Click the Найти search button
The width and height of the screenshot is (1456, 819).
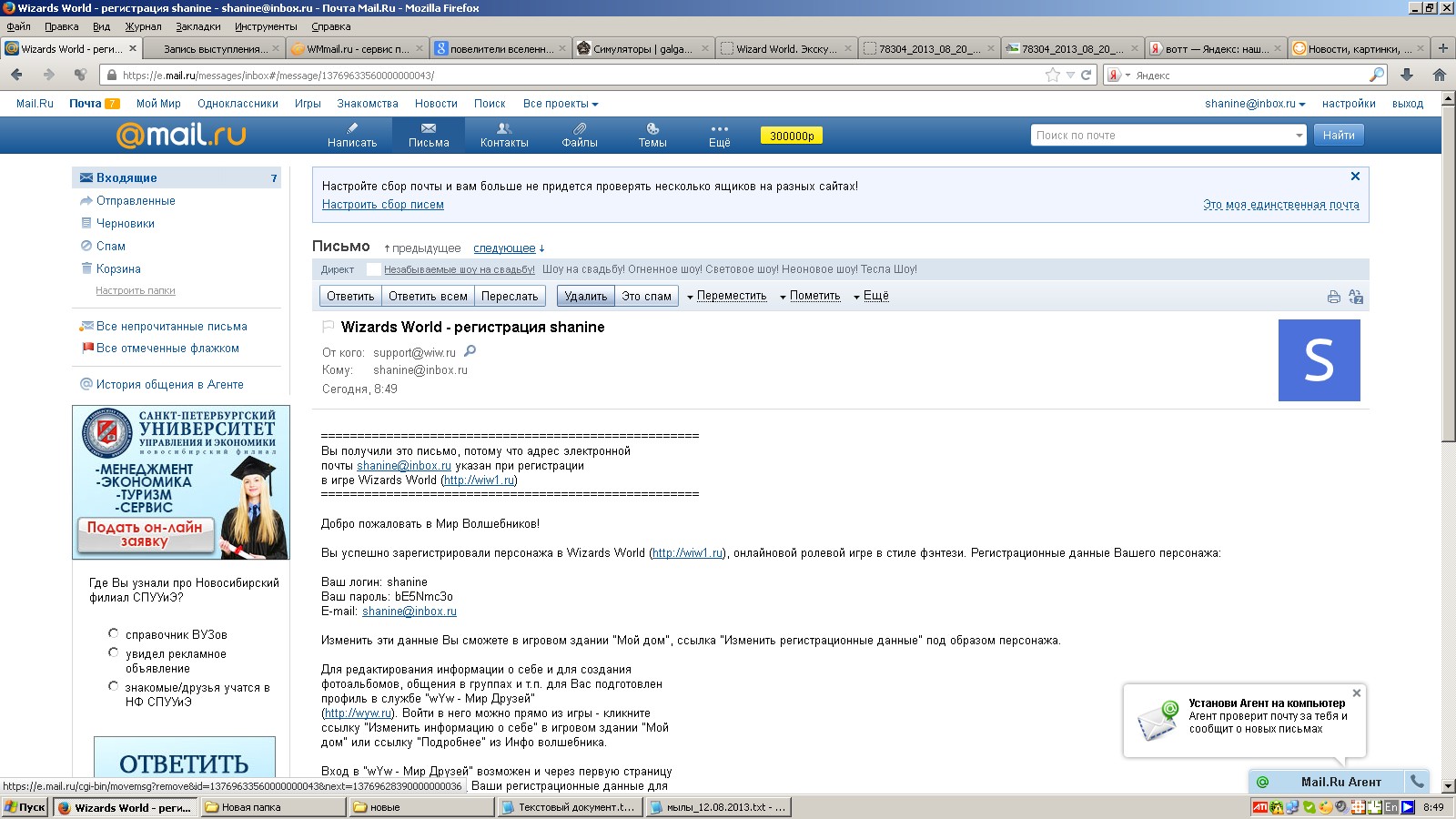tap(1339, 136)
